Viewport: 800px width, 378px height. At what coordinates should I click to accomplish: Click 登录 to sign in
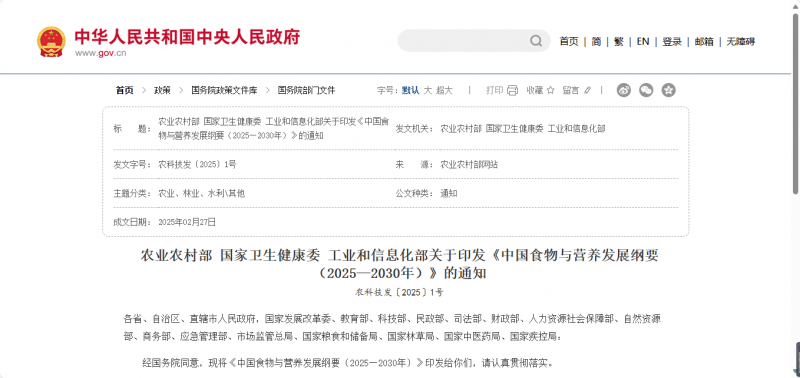click(672, 42)
